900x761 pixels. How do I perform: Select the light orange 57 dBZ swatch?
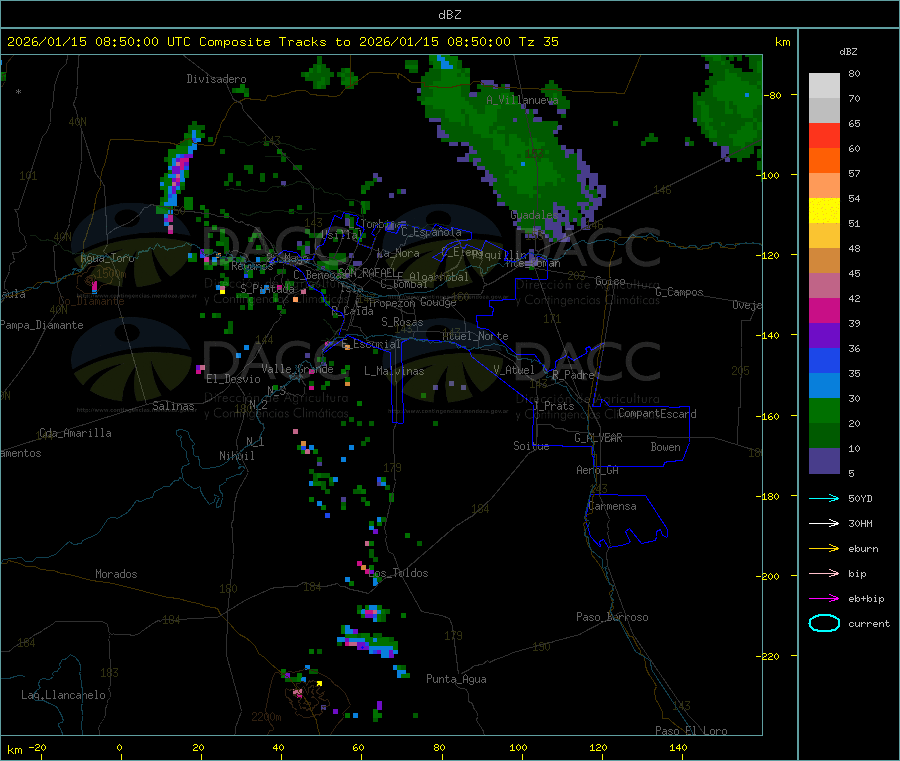pyautogui.click(x=824, y=186)
